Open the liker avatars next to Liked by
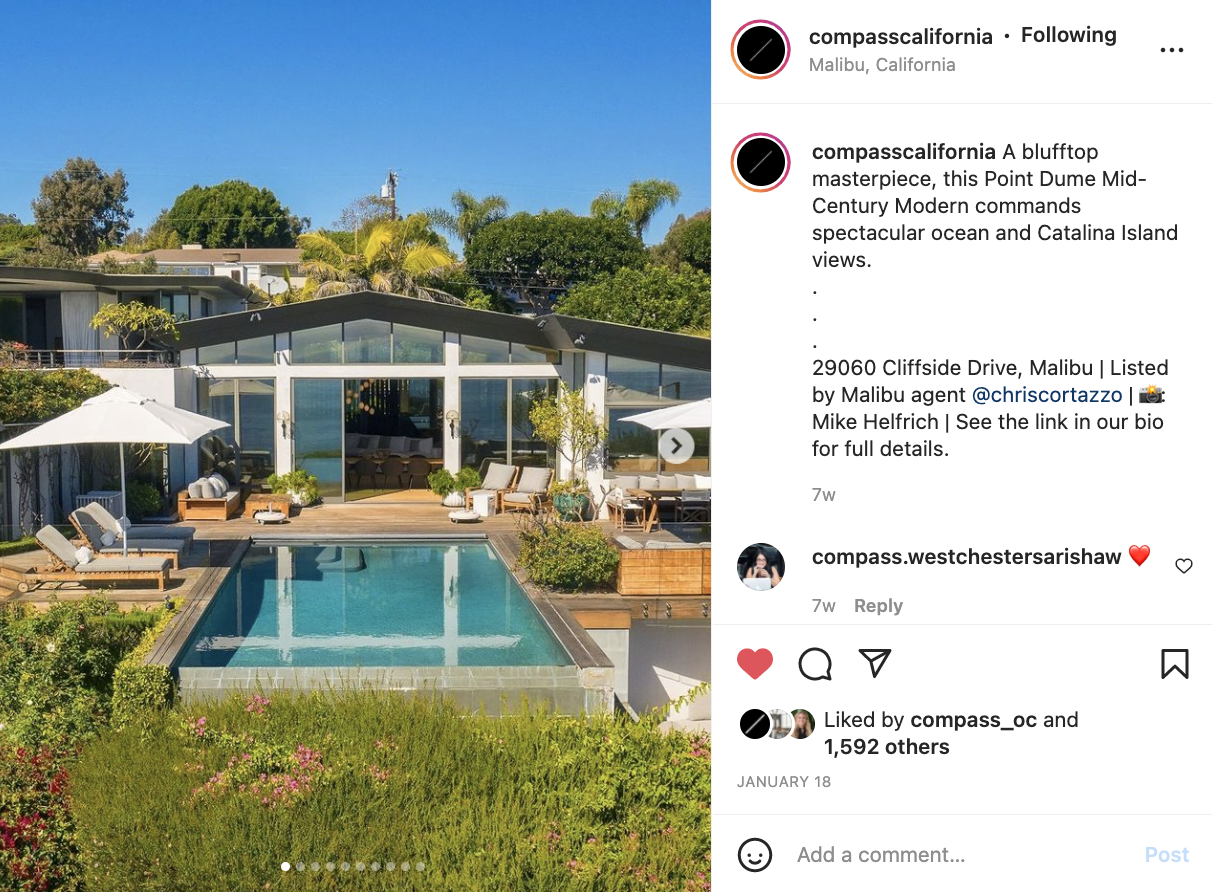The image size is (1212, 892). [777, 723]
